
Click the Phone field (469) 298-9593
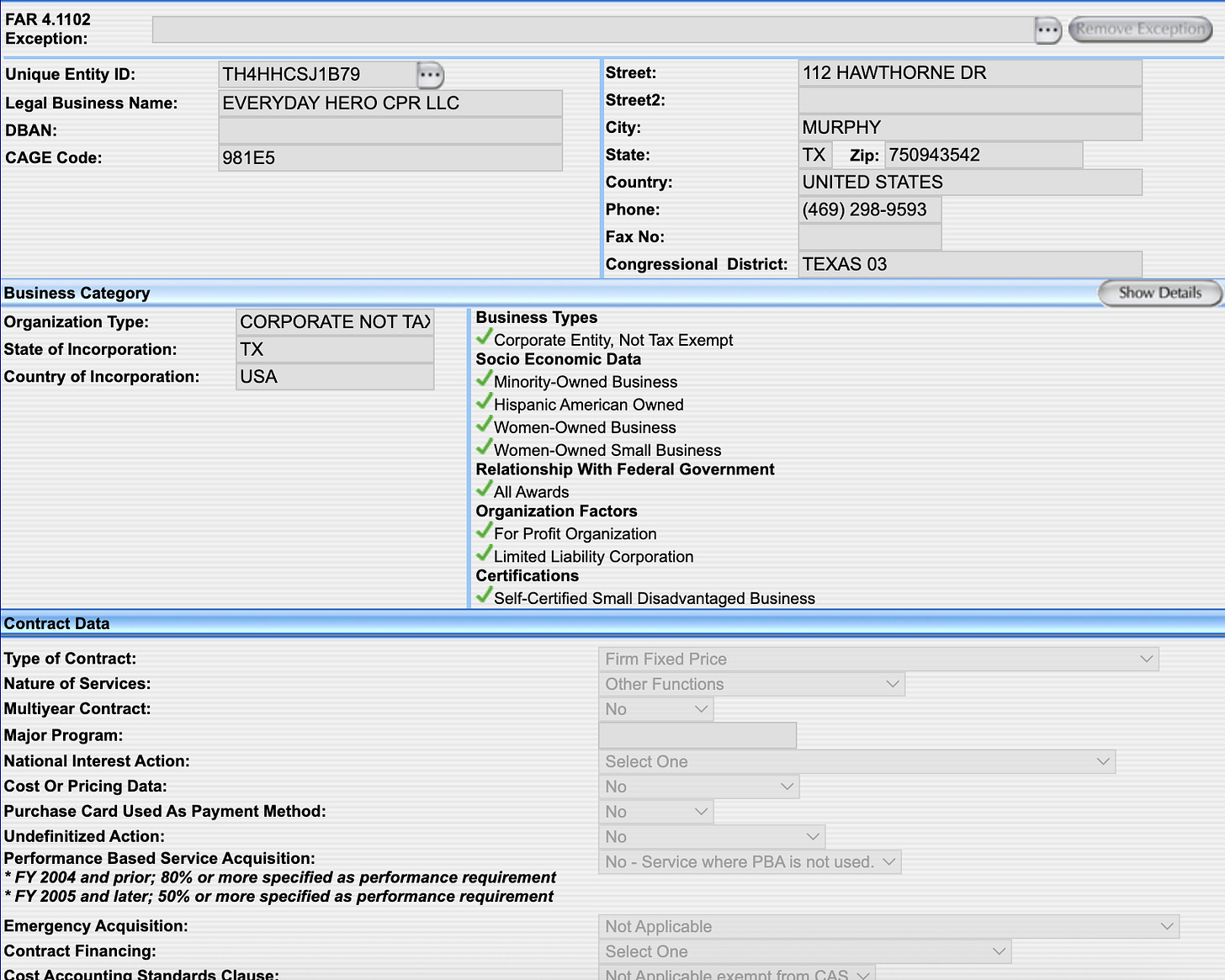click(x=870, y=209)
